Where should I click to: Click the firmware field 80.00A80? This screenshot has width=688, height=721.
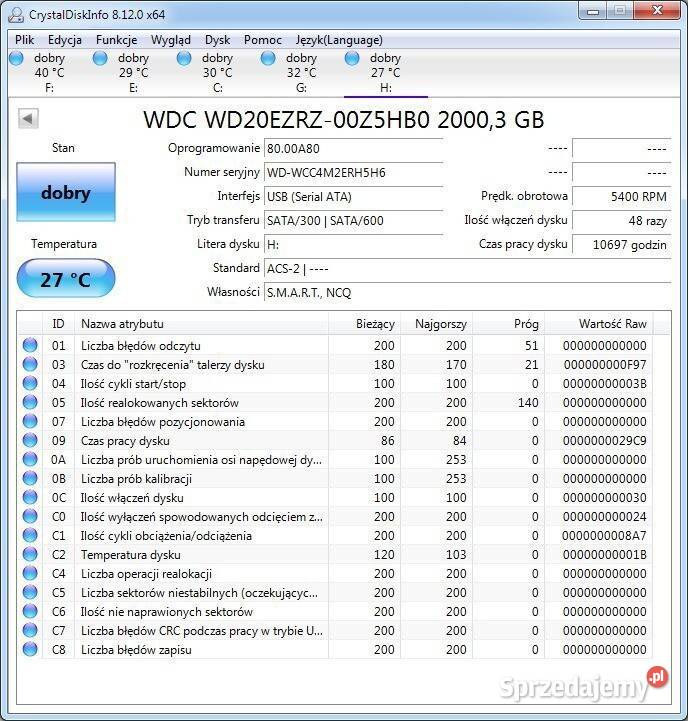[x=354, y=149]
